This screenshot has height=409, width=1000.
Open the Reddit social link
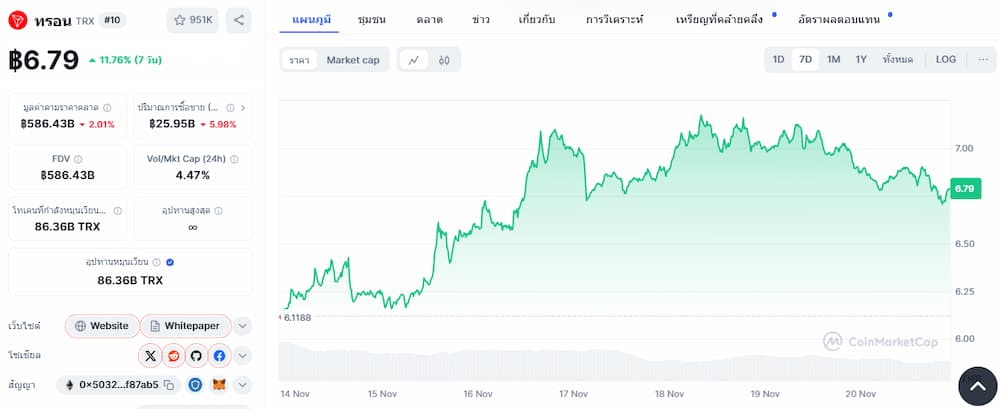tap(173, 355)
